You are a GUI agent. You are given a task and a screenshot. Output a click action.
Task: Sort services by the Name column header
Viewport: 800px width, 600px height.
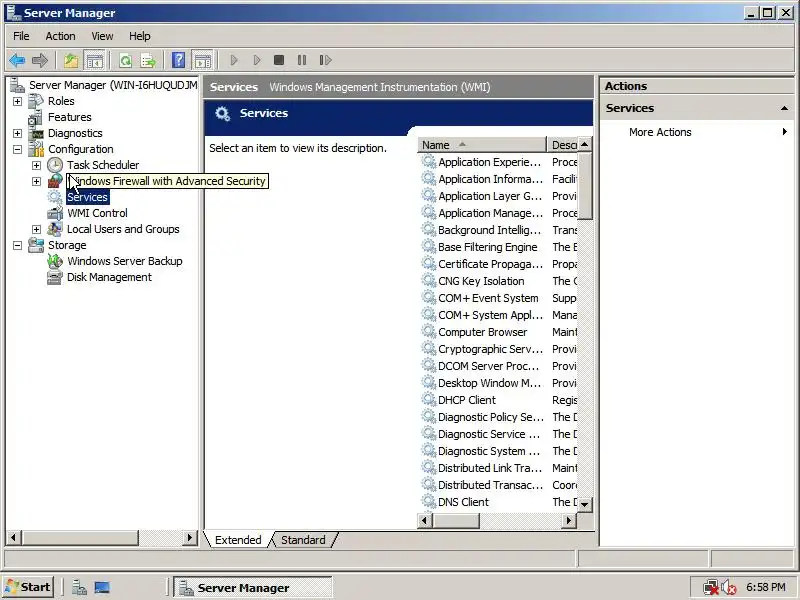click(x=482, y=145)
